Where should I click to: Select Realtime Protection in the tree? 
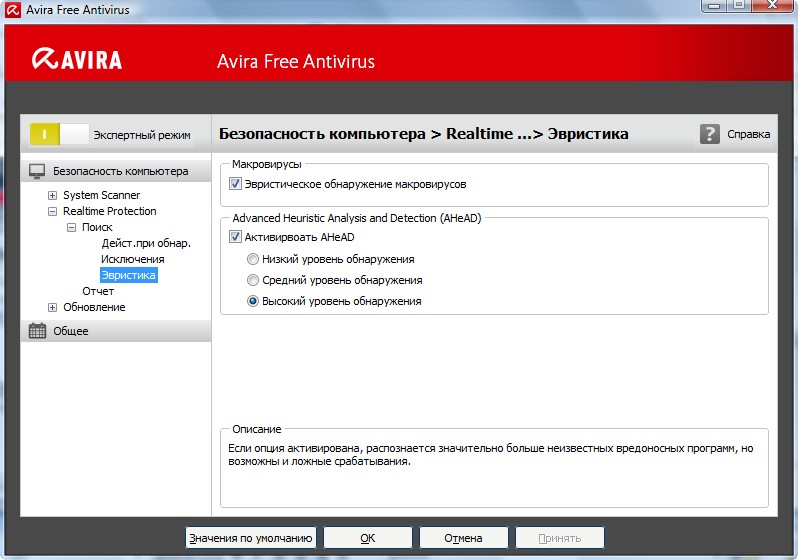coord(109,211)
